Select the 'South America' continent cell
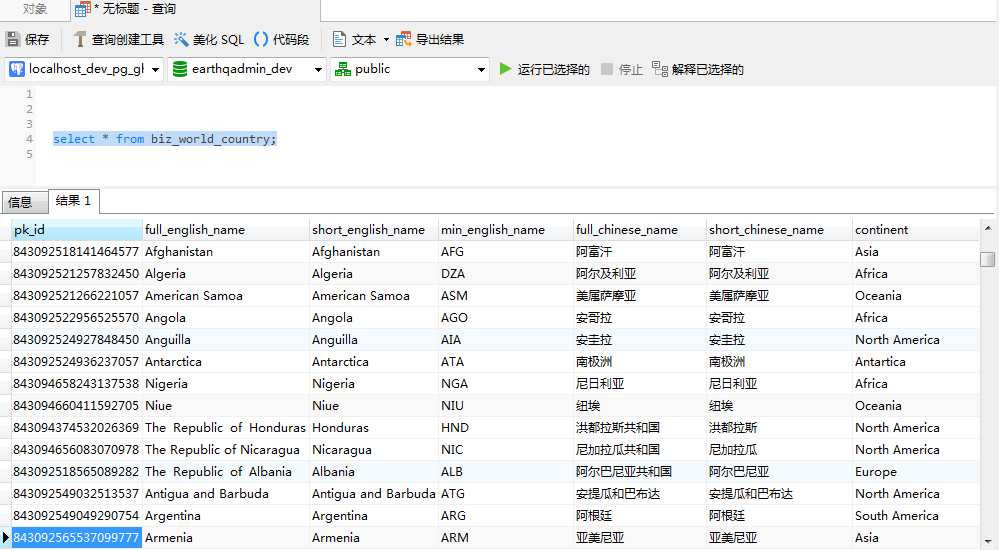The image size is (999, 550). [x=916, y=516]
